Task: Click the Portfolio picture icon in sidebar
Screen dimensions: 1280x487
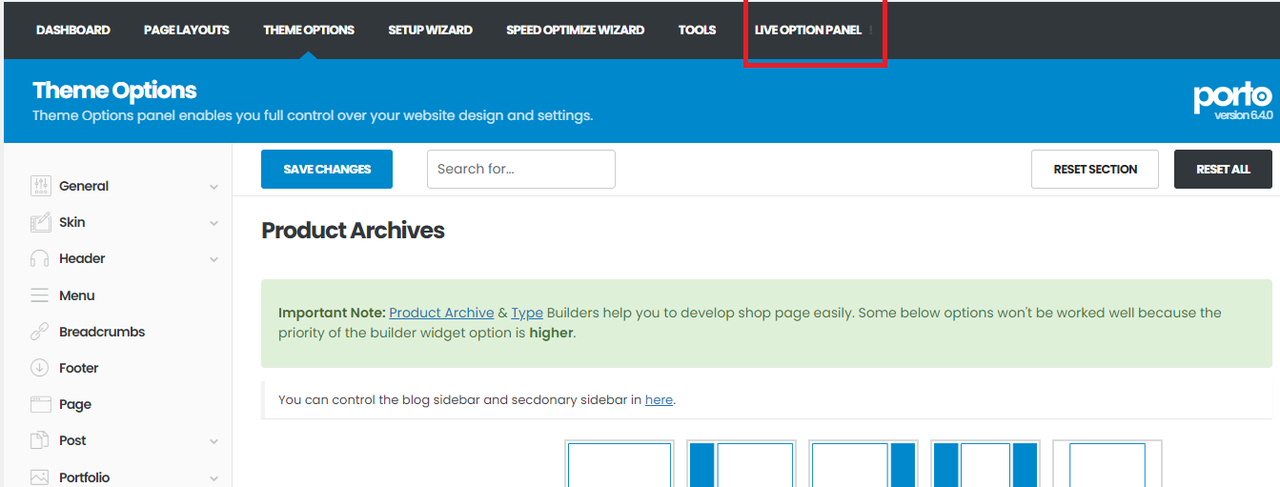Action: [x=40, y=477]
